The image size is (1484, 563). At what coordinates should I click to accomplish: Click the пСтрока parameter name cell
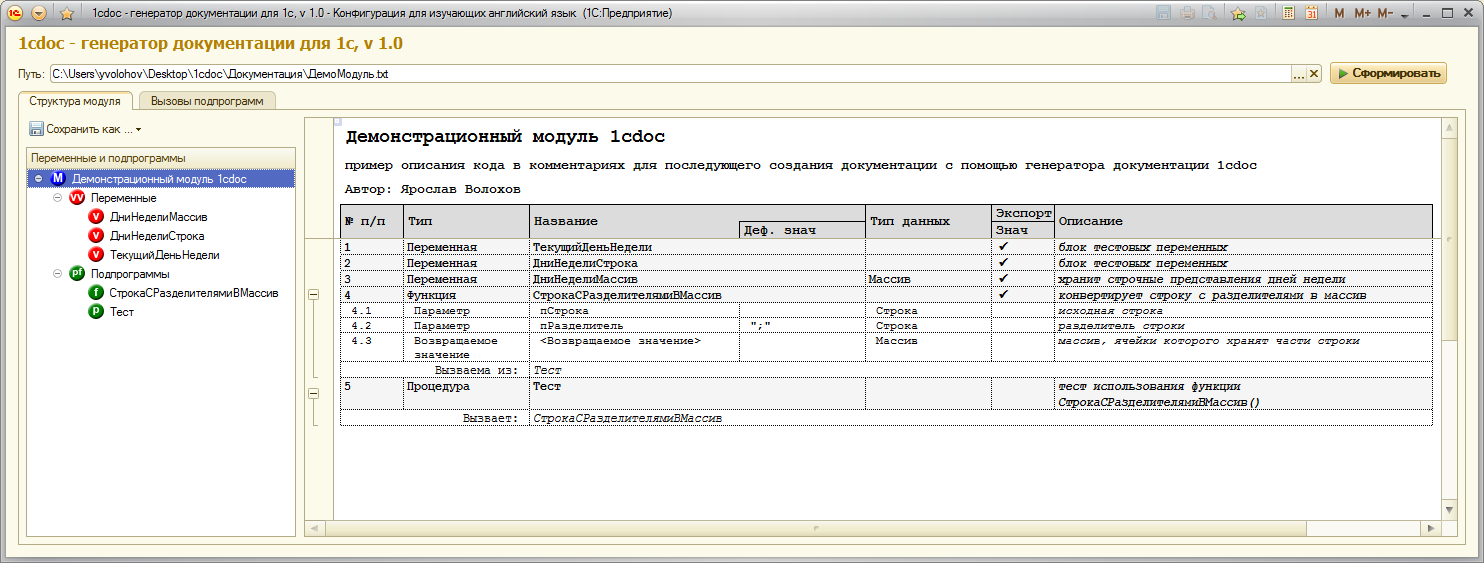click(x=634, y=311)
